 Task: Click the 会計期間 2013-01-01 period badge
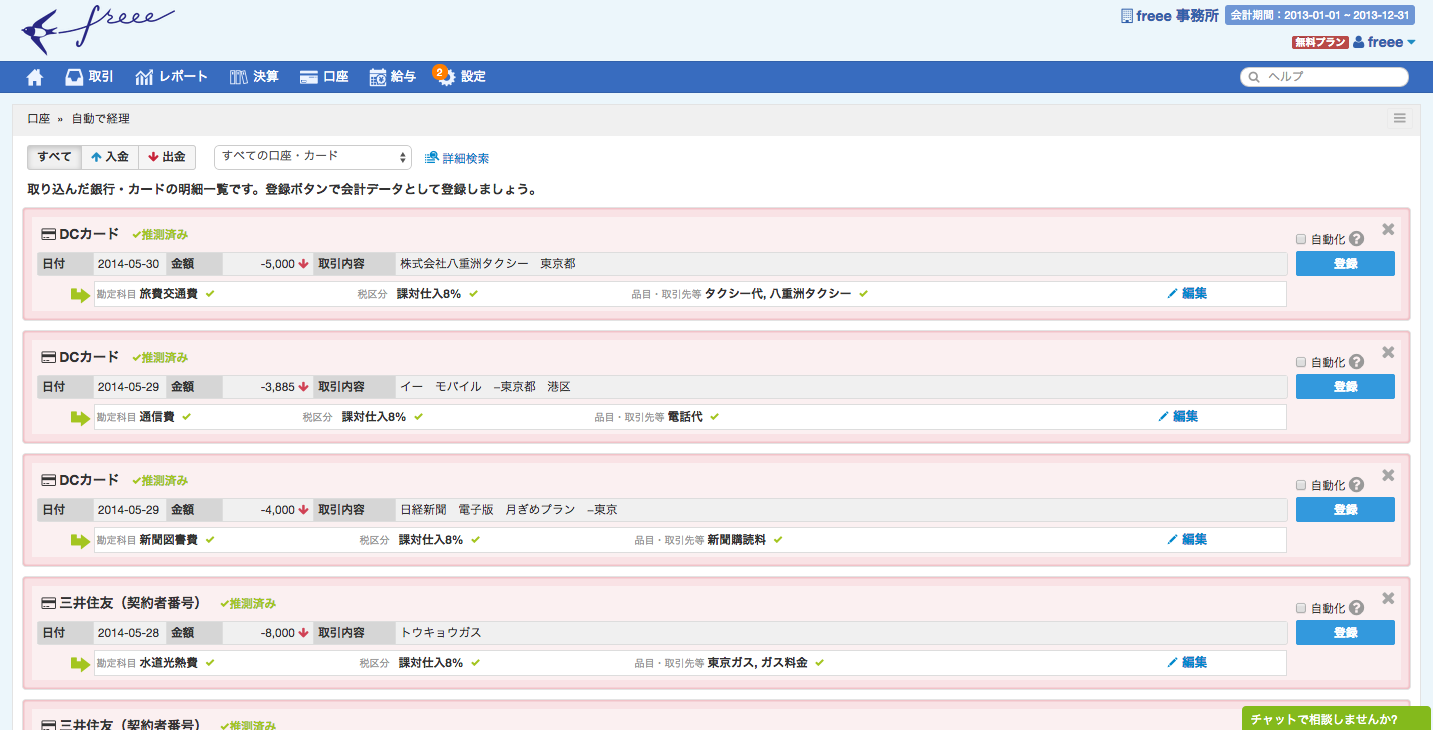click(1319, 16)
